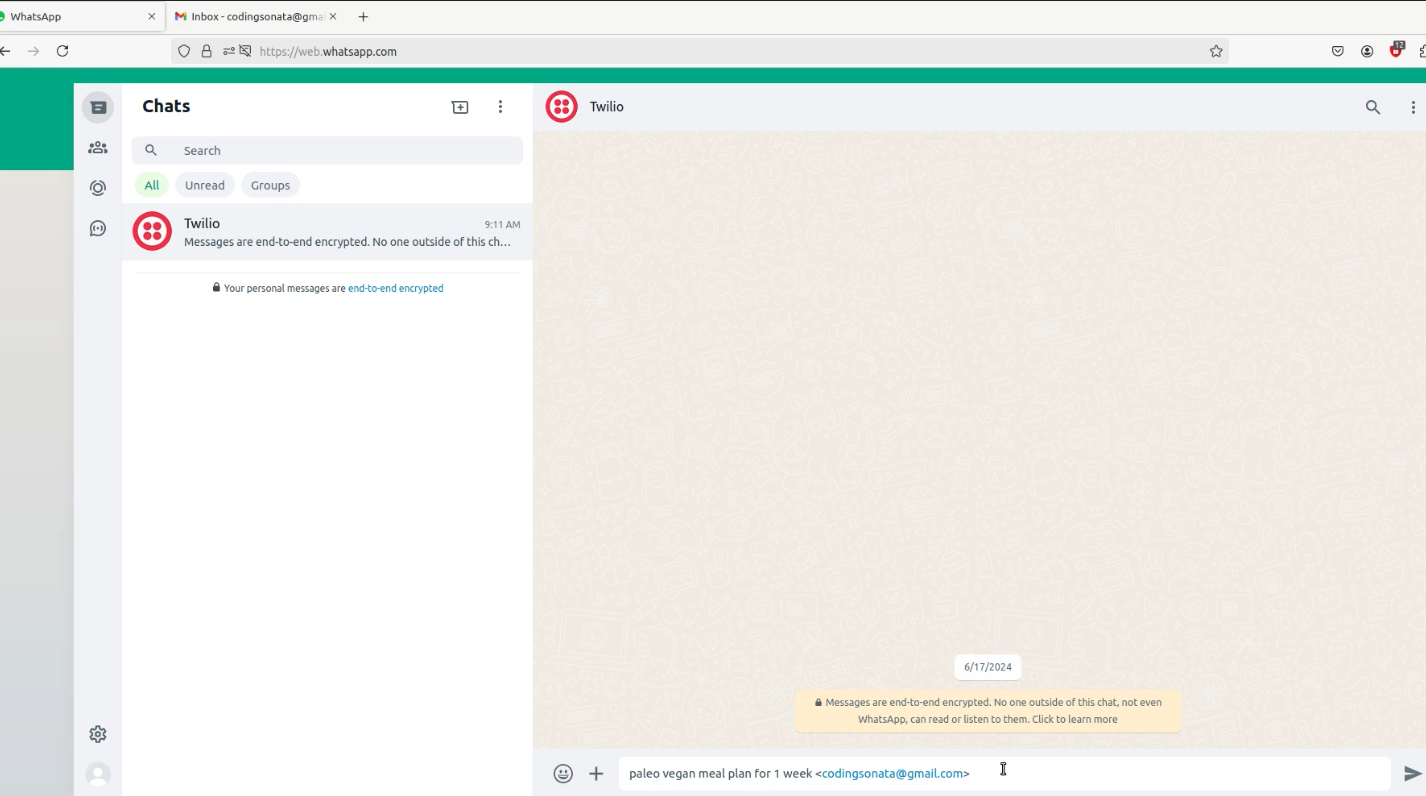Click the attach plus icon
Screen dimensions: 1426x796
click(596, 773)
